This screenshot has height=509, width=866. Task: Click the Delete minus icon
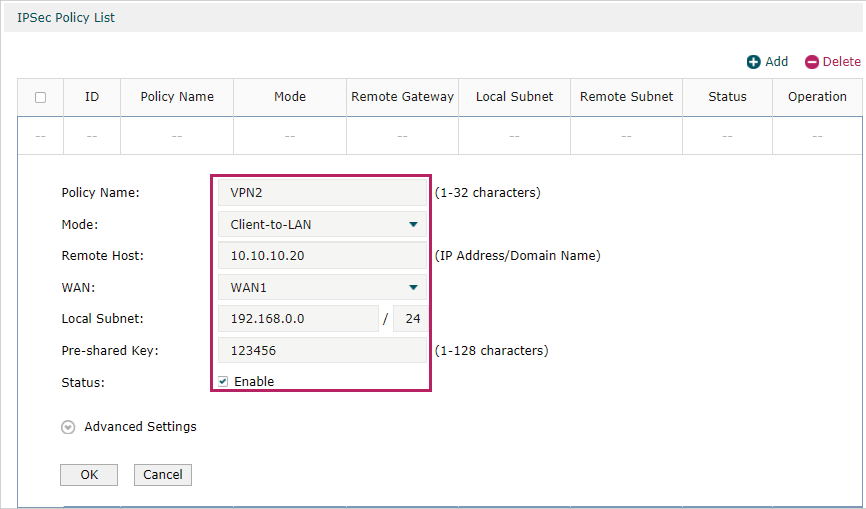coord(812,62)
